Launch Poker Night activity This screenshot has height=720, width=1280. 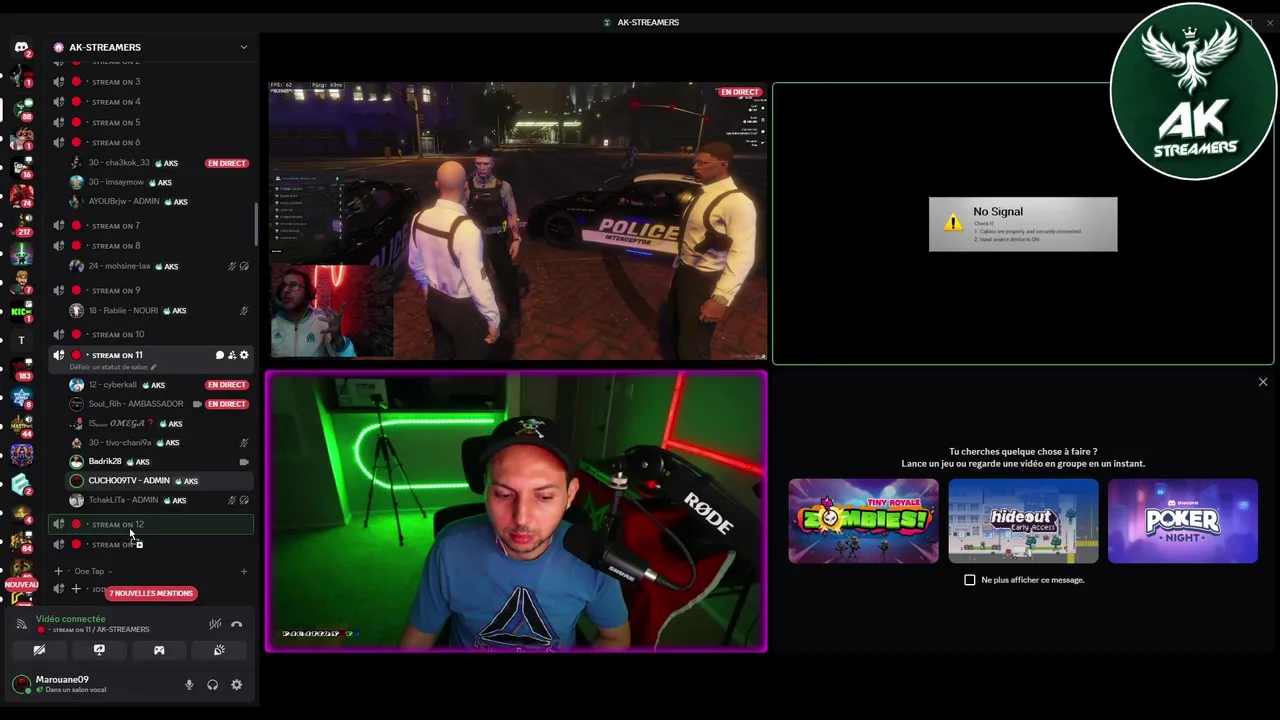tap(1182, 521)
